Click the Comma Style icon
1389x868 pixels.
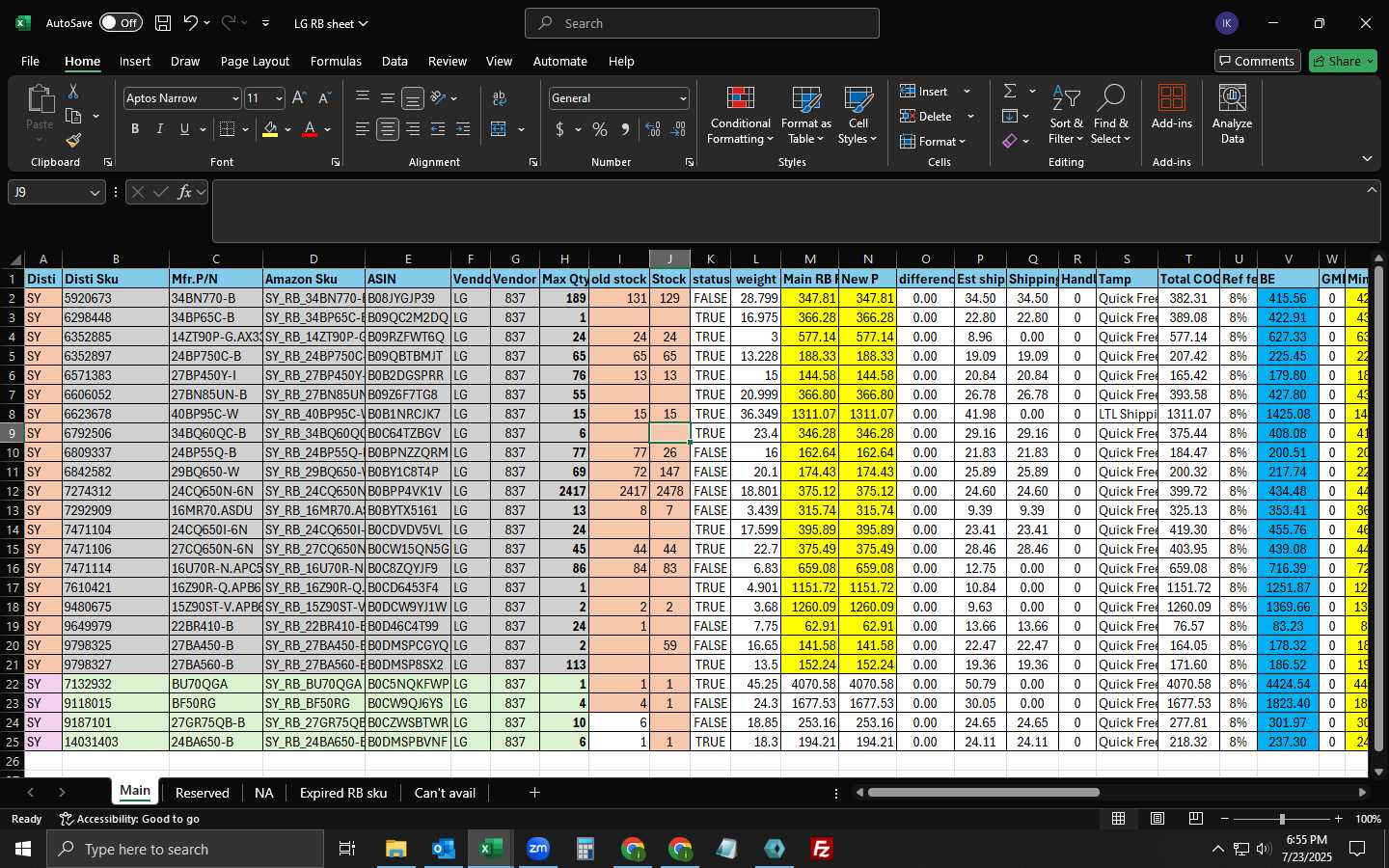625,129
